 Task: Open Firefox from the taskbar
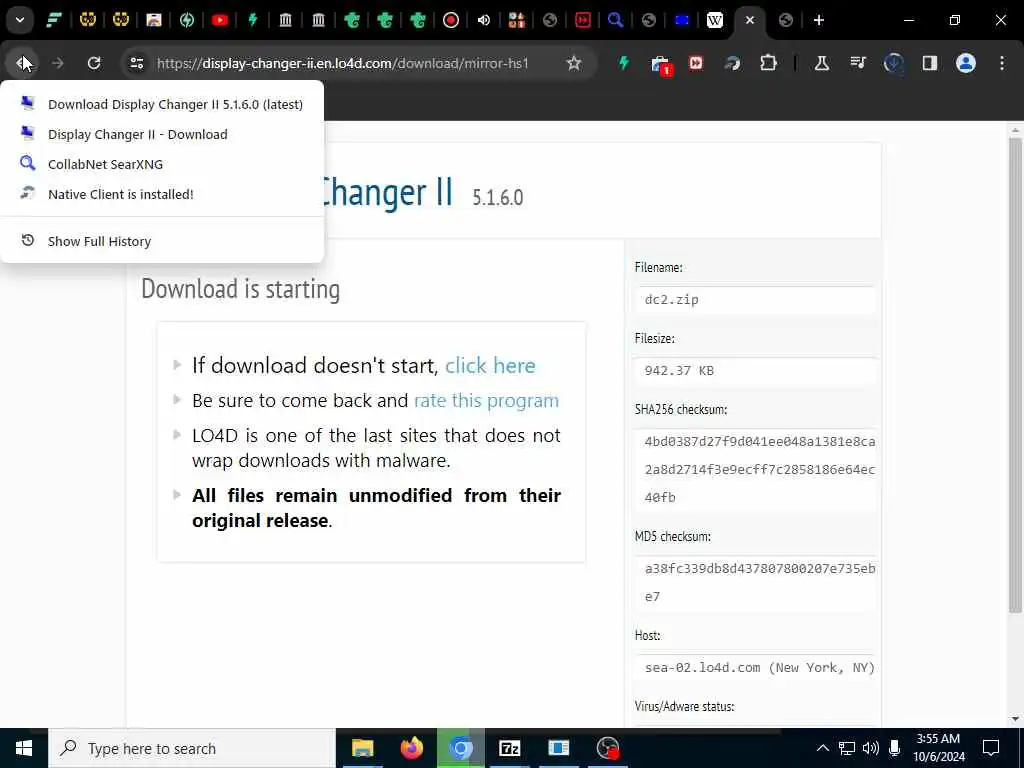(x=411, y=748)
